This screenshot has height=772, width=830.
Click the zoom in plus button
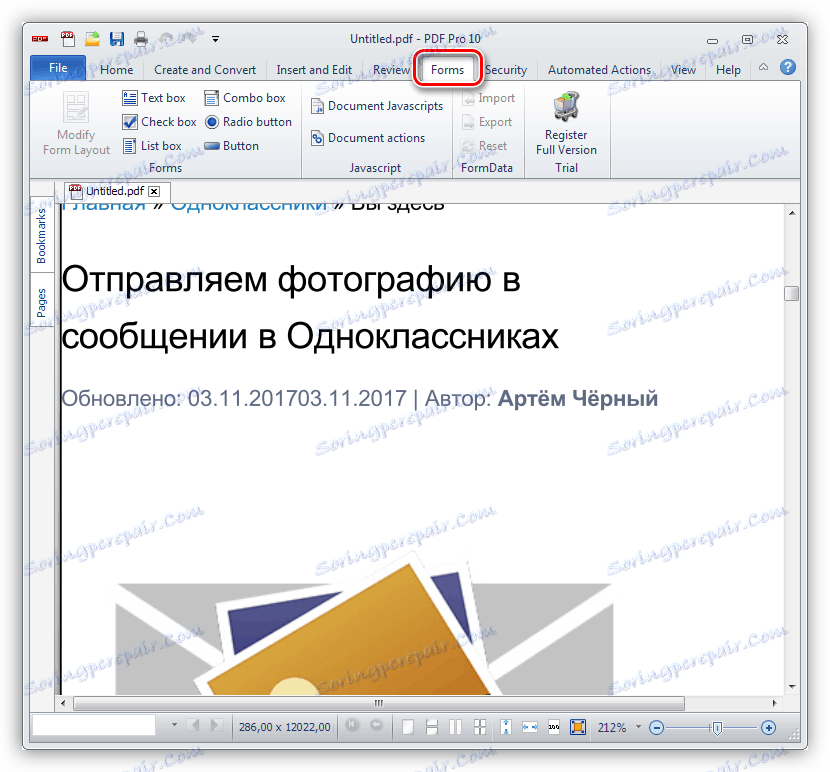769,728
